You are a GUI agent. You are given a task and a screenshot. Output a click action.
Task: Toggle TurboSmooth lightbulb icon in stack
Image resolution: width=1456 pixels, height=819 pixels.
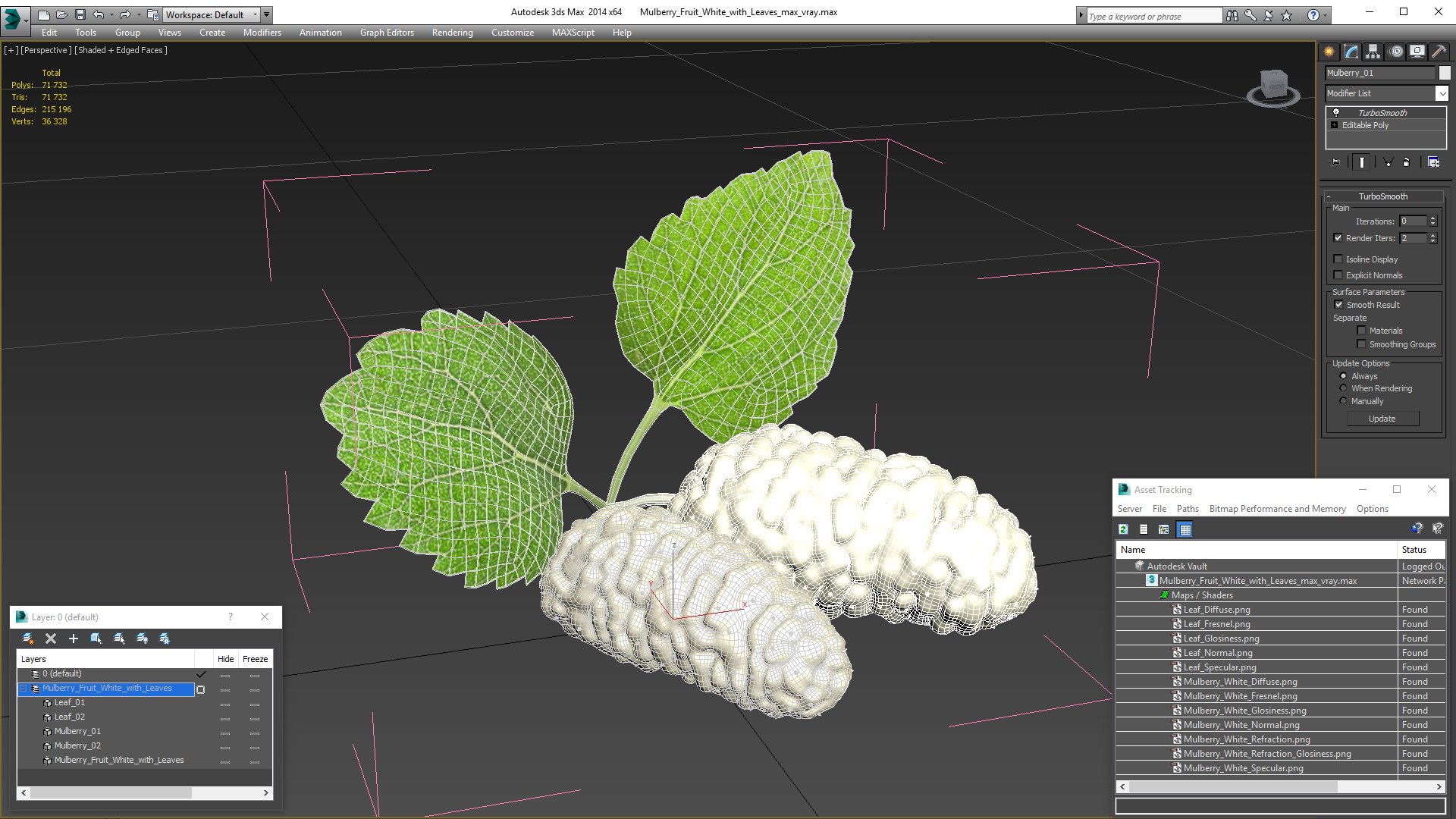(1336, 112)
